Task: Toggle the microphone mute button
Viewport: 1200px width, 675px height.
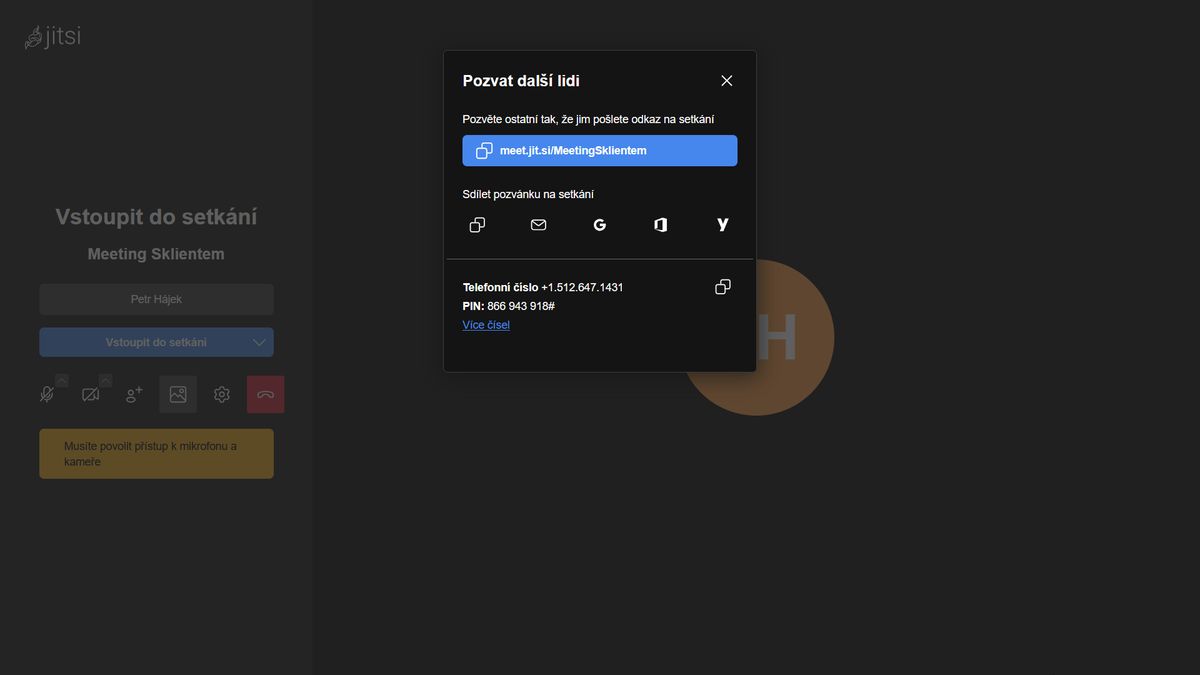Action: (x=46, y=395)
